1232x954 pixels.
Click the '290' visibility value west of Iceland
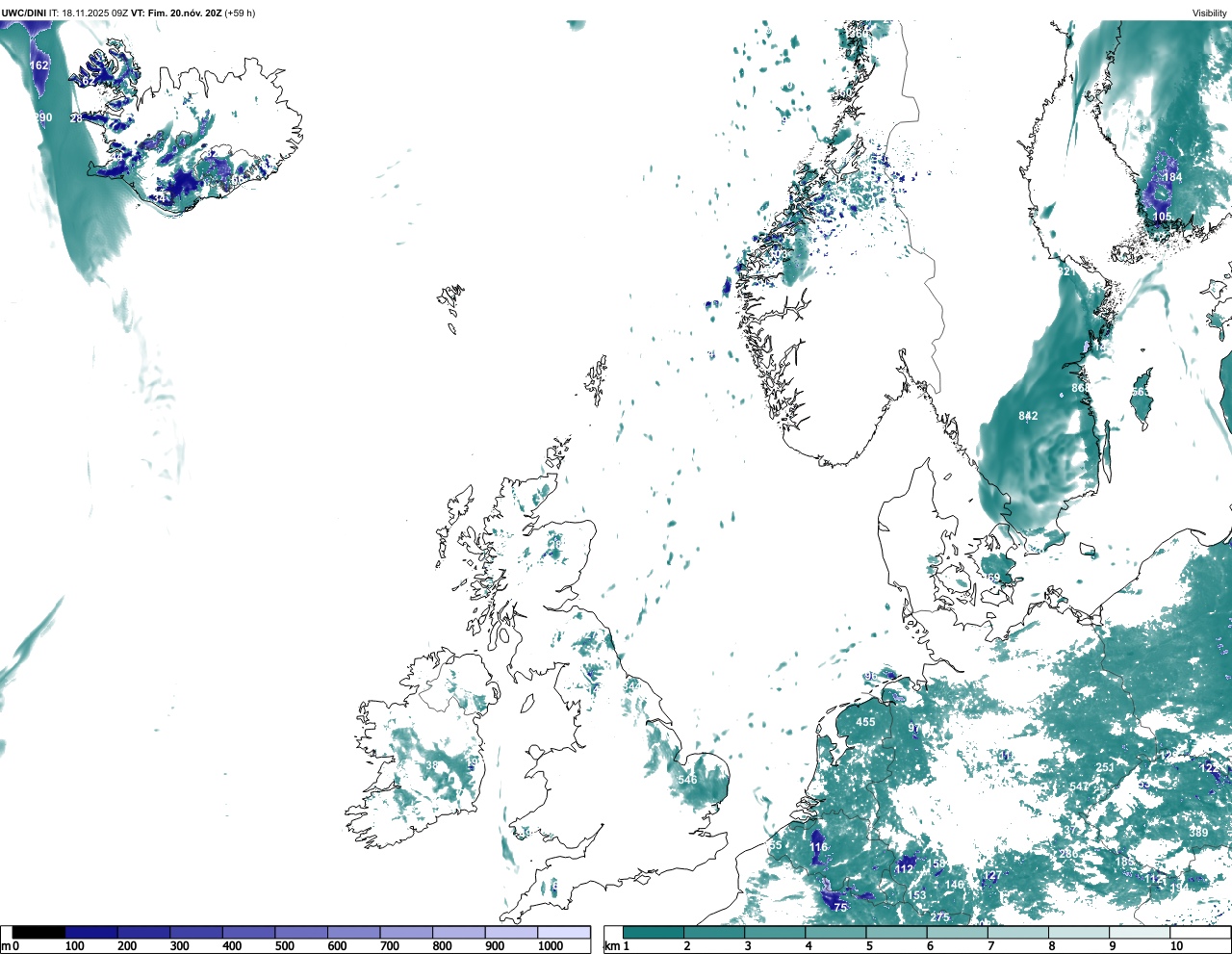[43, 117]
